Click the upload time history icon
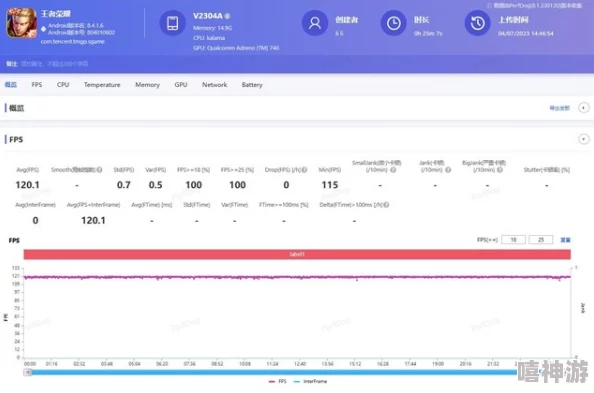 pyautogui.click(x=477, y=23)
